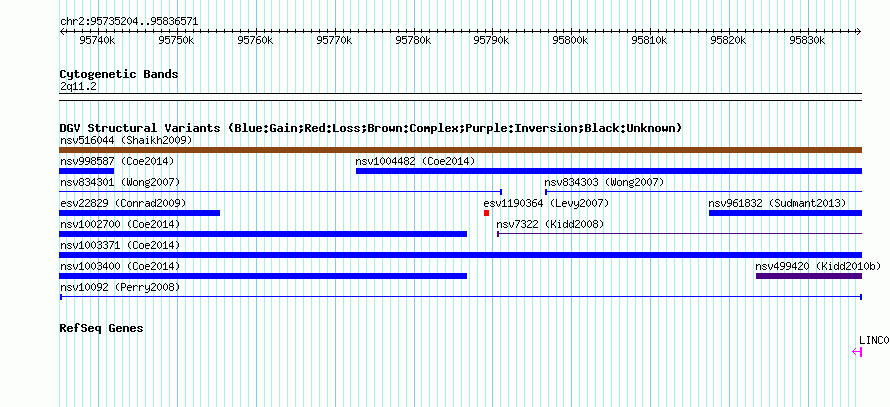890x407 pixels.
Task: Click the ruler's right end arrowhead
Action: click(x=859, y=32)
